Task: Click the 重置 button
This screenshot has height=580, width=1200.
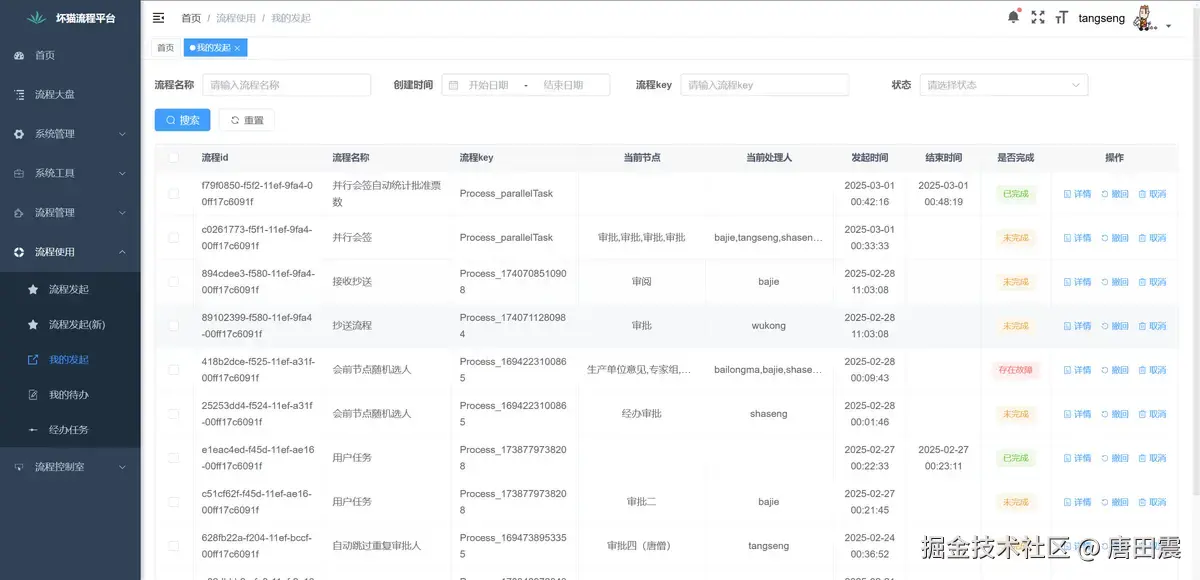Action: (246, 120)
